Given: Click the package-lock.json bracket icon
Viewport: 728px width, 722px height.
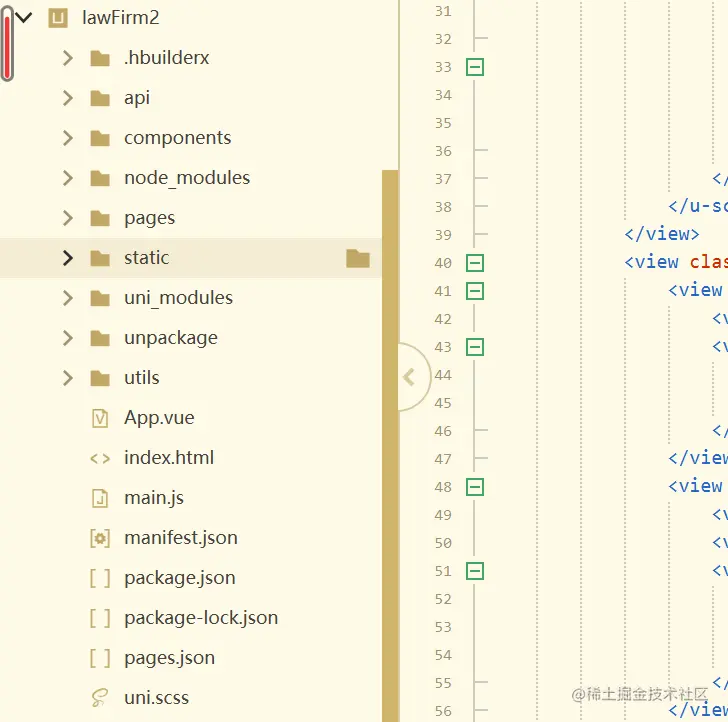Looking at the screenshot, I should [x=100, y=619].
